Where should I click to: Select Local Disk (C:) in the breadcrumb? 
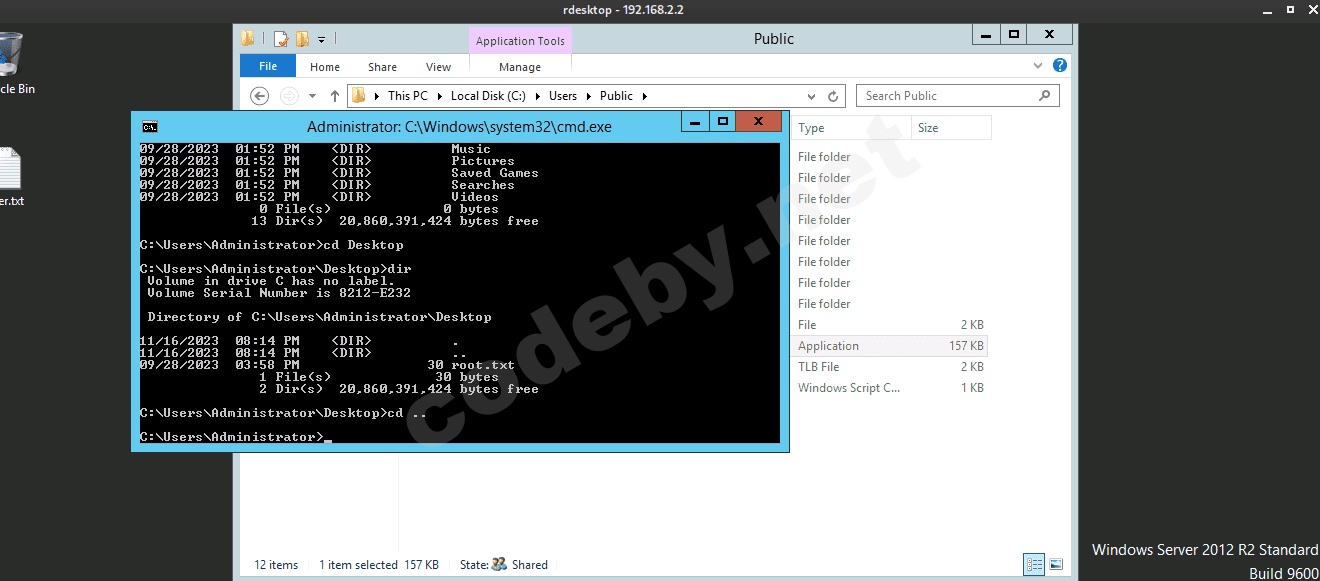tap(488, 96)
